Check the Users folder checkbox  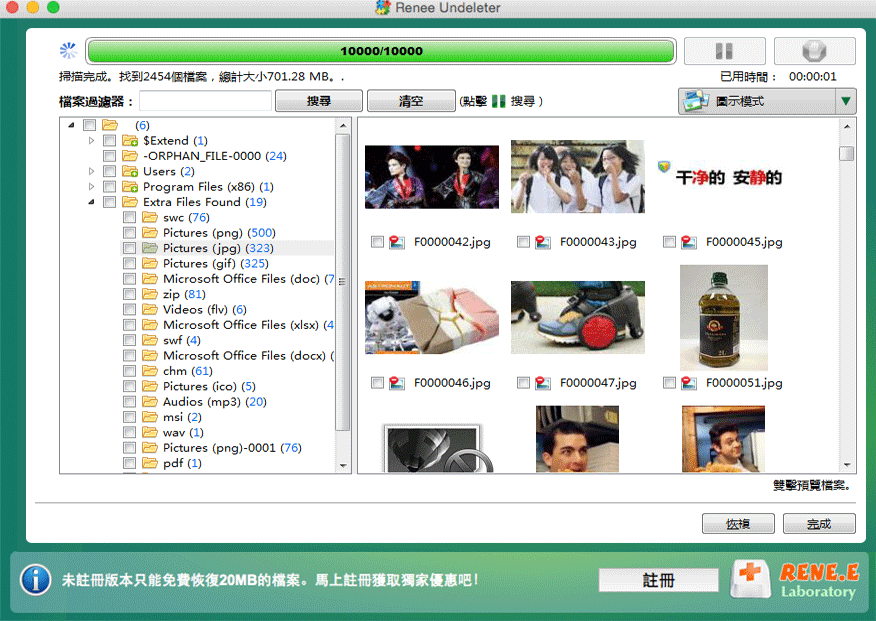(110, 171)
